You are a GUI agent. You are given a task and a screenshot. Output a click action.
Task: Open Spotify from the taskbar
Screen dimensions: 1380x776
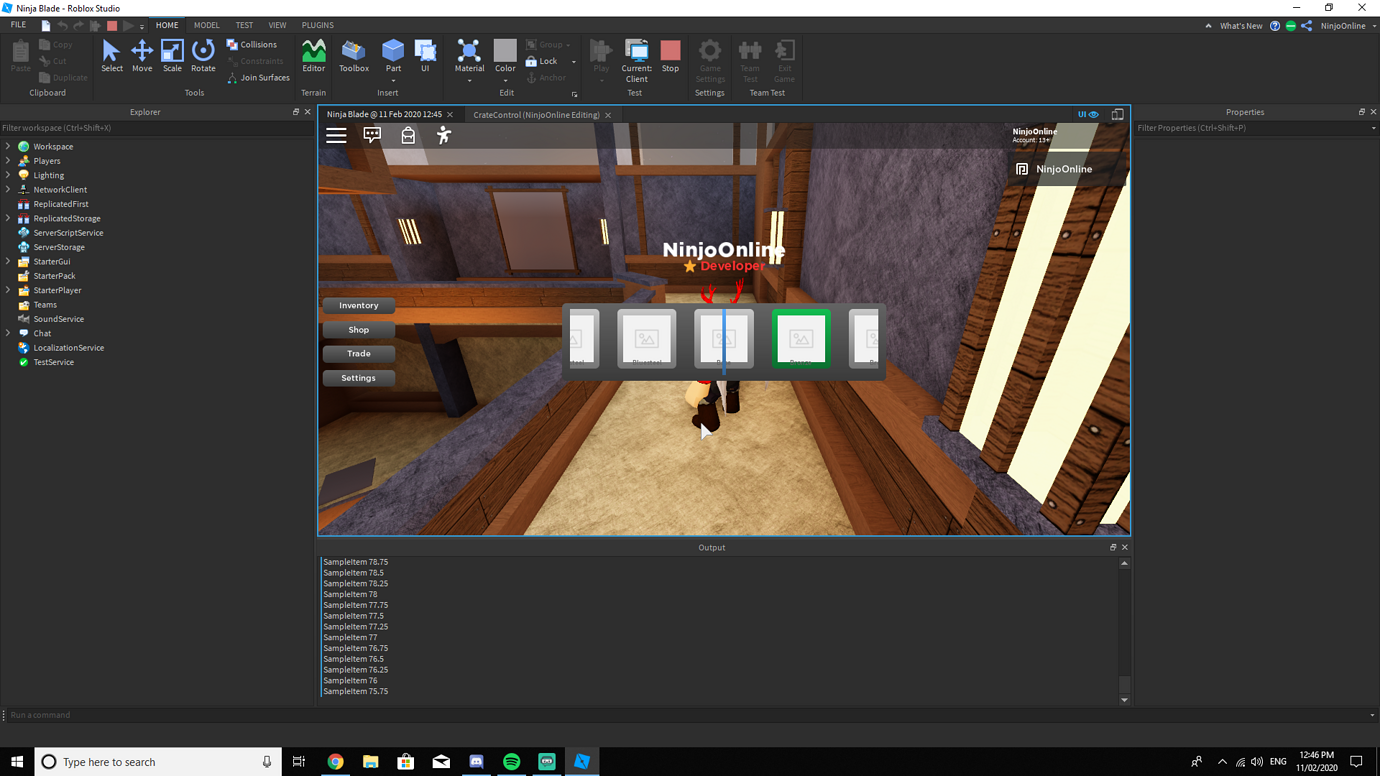(x=511, y=762)
